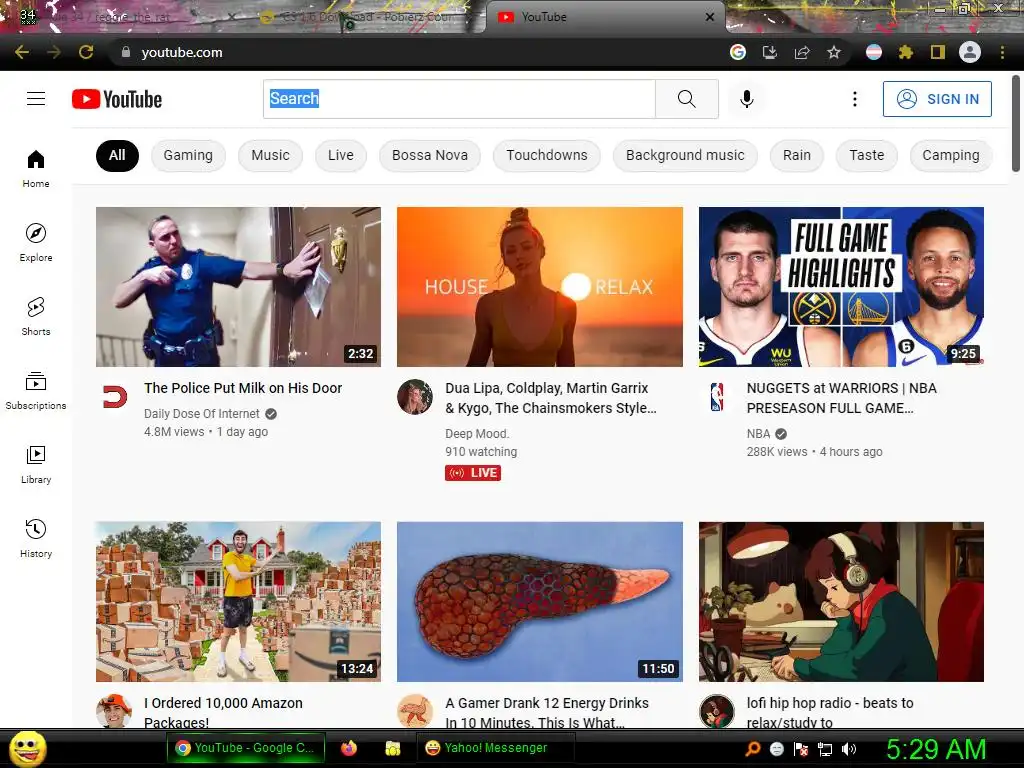1024x768 pixels.
Task: Click NBA channel name link
Action: tap(758, 434)
